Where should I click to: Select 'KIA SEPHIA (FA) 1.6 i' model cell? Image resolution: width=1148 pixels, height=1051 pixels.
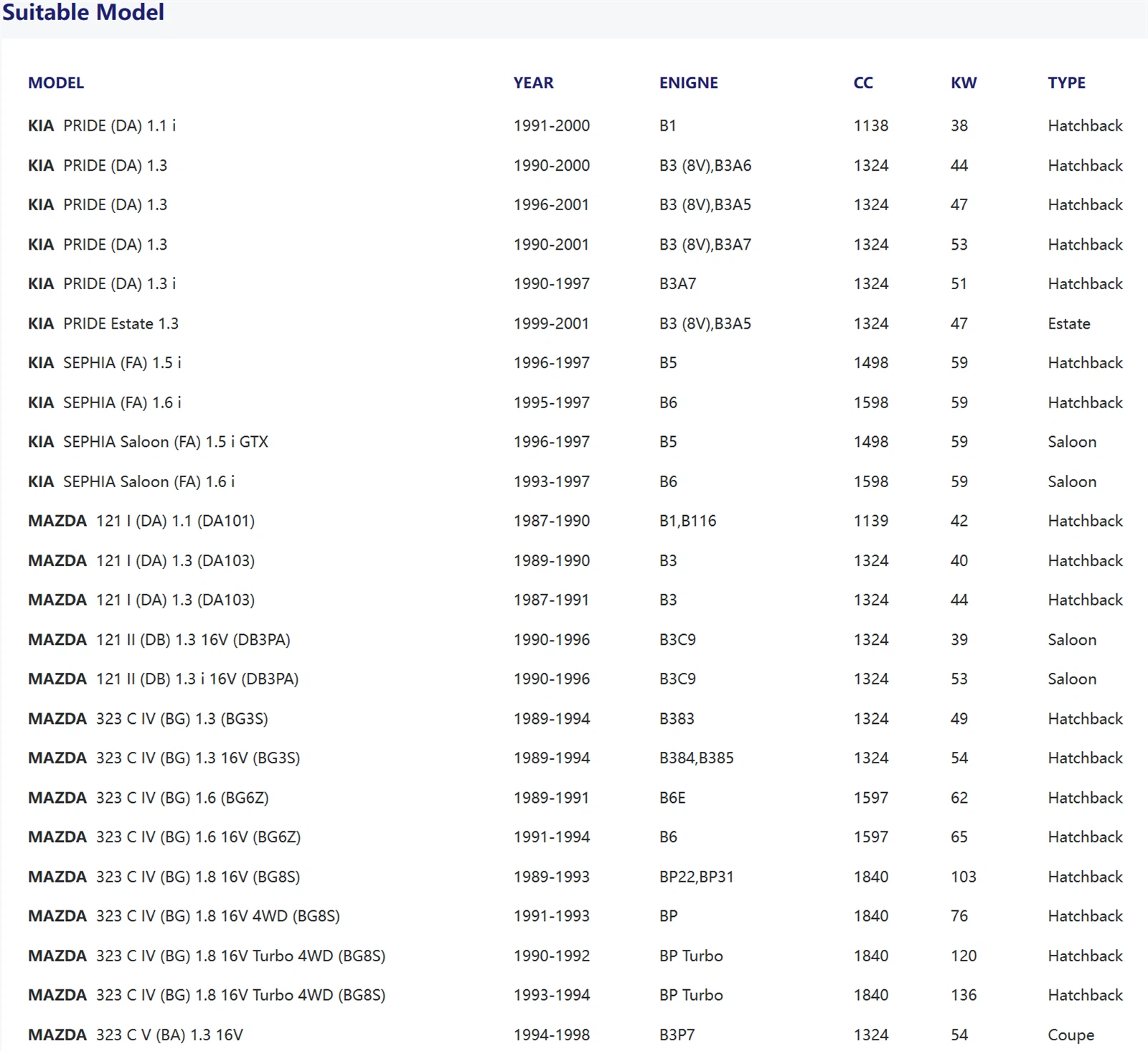[105, 402]
